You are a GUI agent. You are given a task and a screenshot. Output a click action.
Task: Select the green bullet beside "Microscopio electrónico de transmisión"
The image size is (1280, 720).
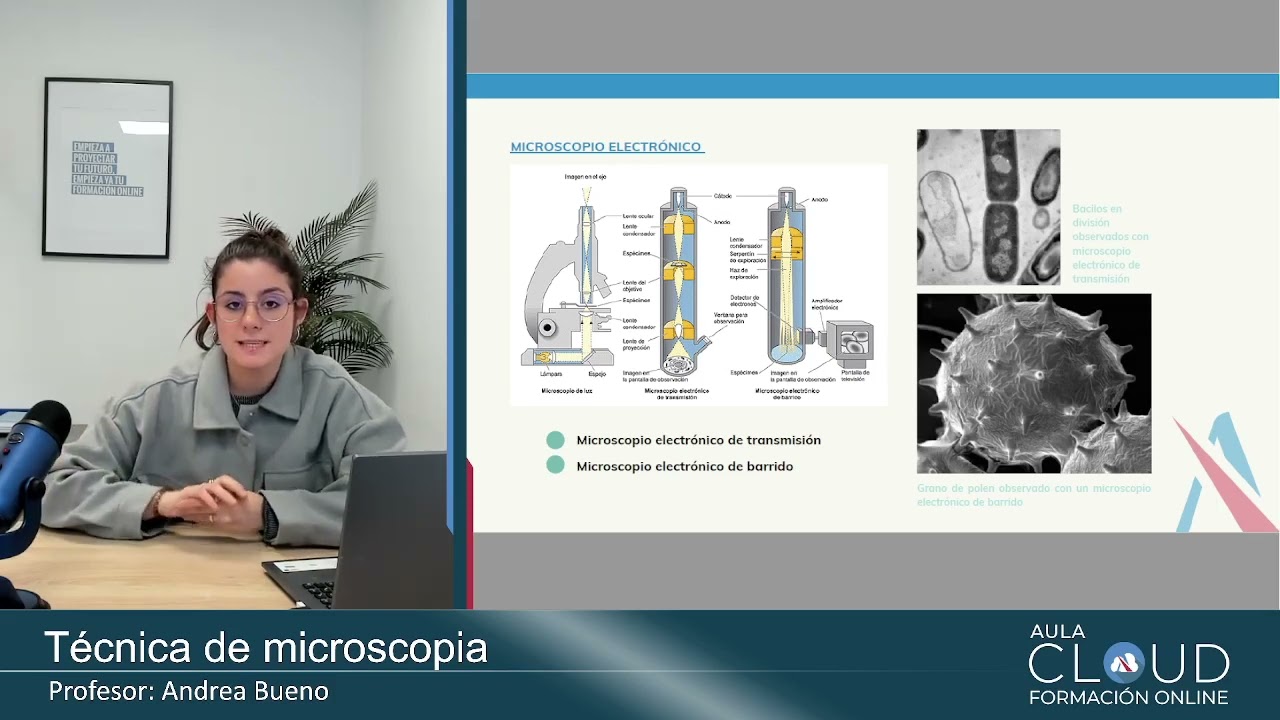point(555,440)
